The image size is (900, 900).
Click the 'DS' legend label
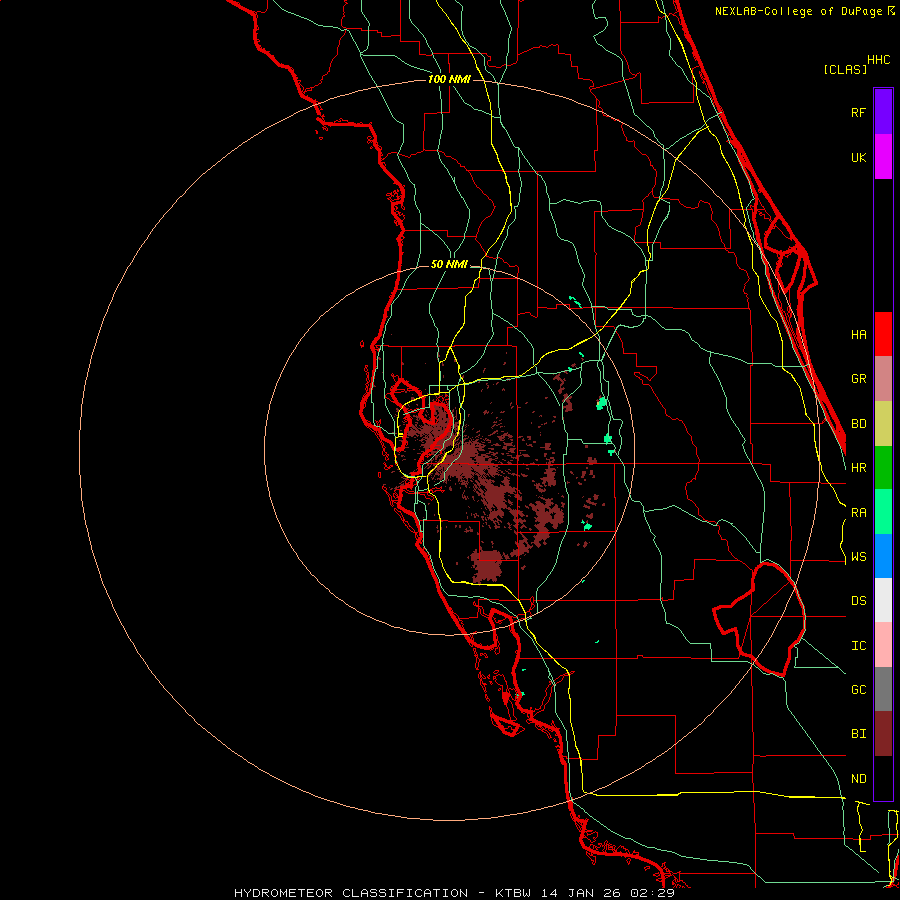tap(858, 601)
